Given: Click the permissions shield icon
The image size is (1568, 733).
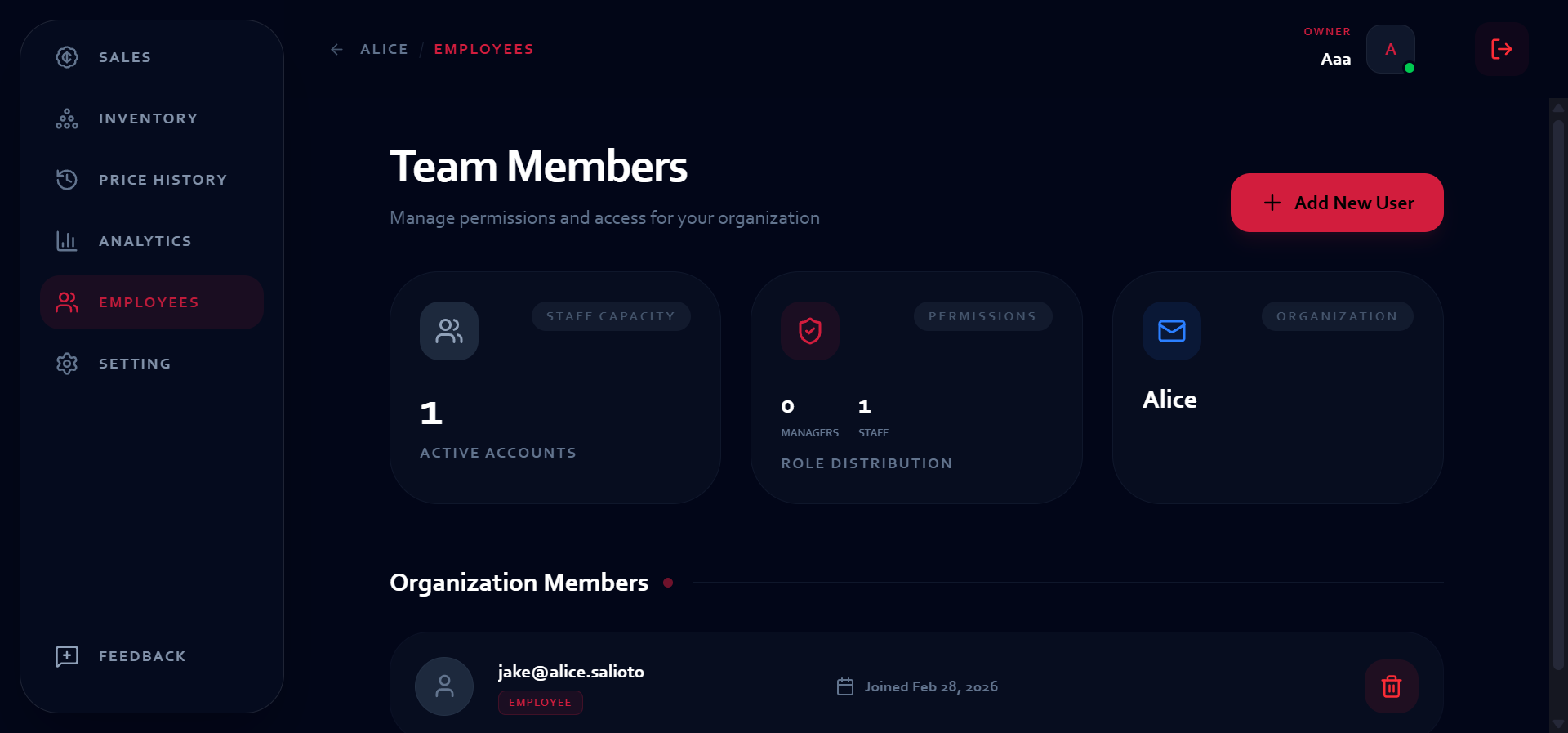Looking at the screenshot, I should tap(809, 331).
